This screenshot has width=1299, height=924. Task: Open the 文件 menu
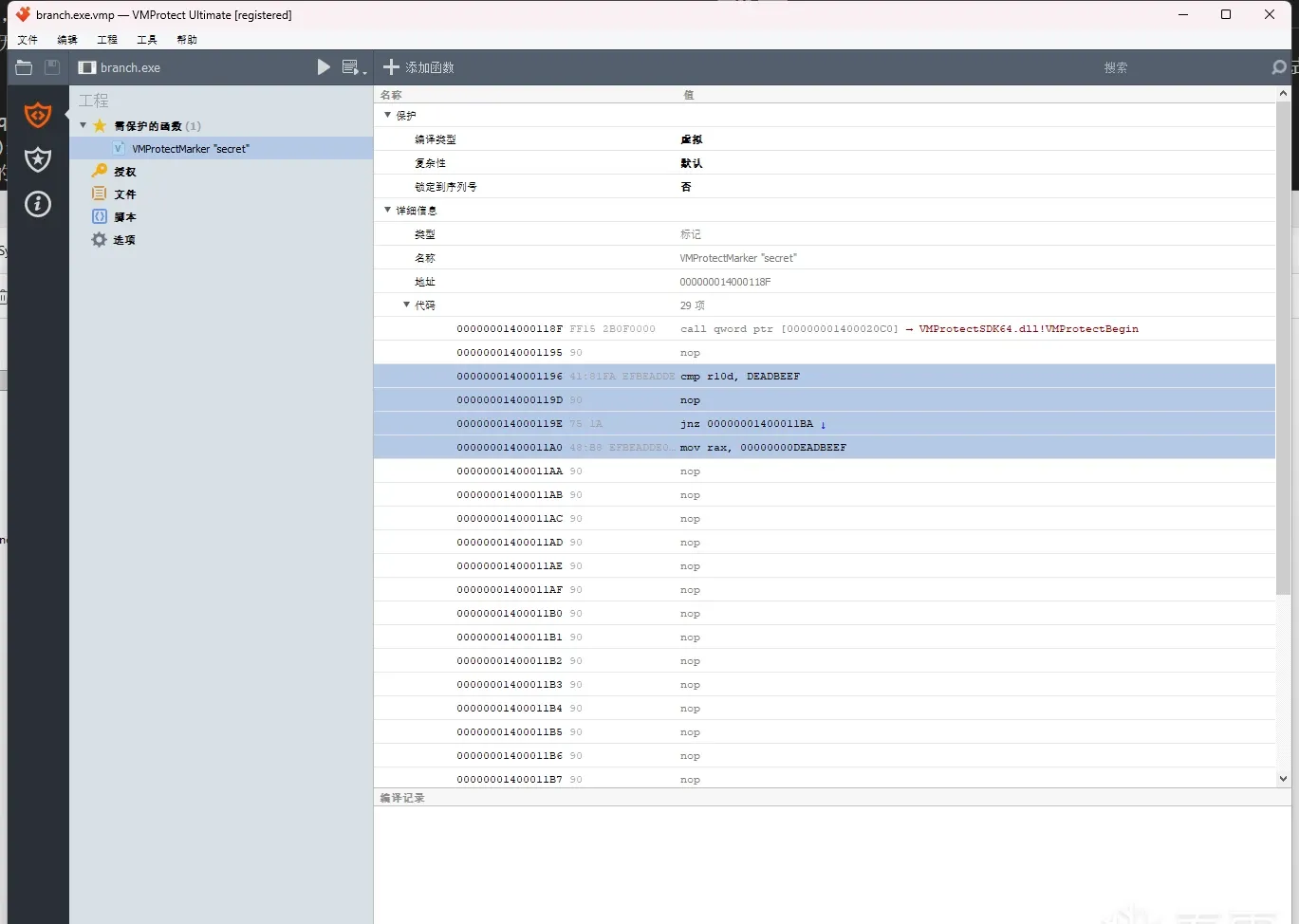pos(28,40)
